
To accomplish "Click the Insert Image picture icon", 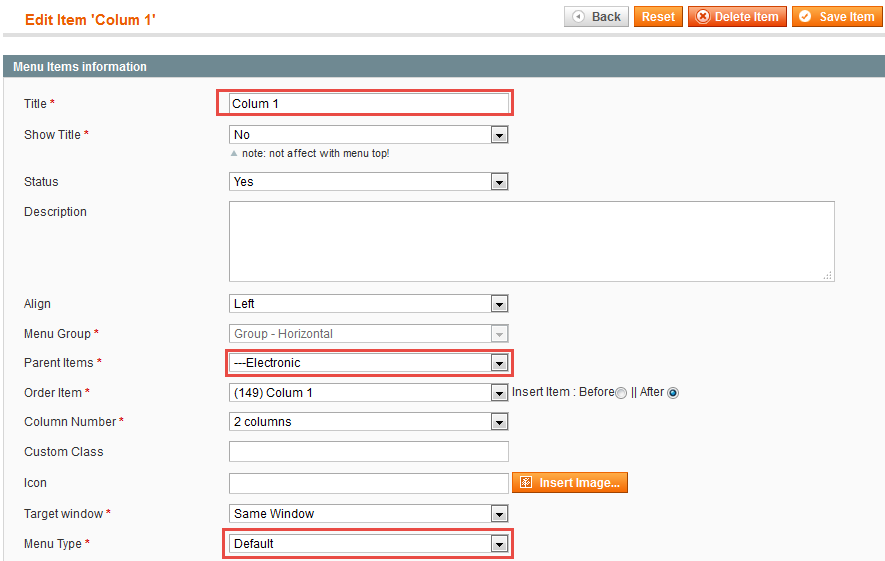I will pos(525,483).
